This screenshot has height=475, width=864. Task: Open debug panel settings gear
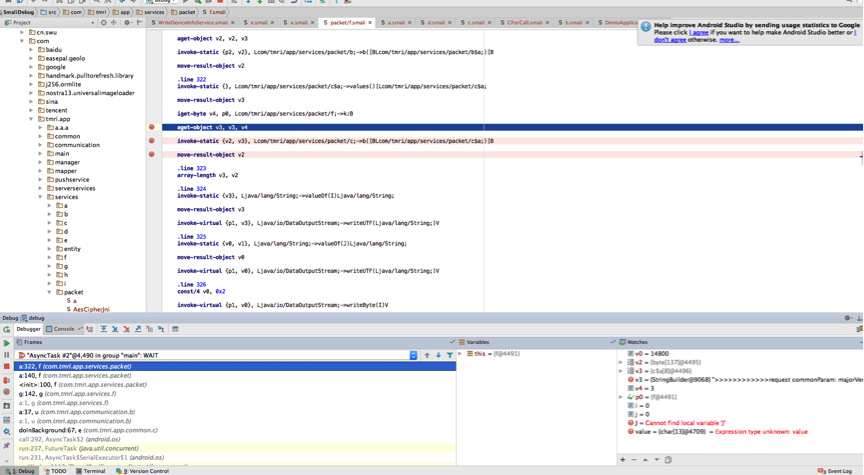click(848, 318)
